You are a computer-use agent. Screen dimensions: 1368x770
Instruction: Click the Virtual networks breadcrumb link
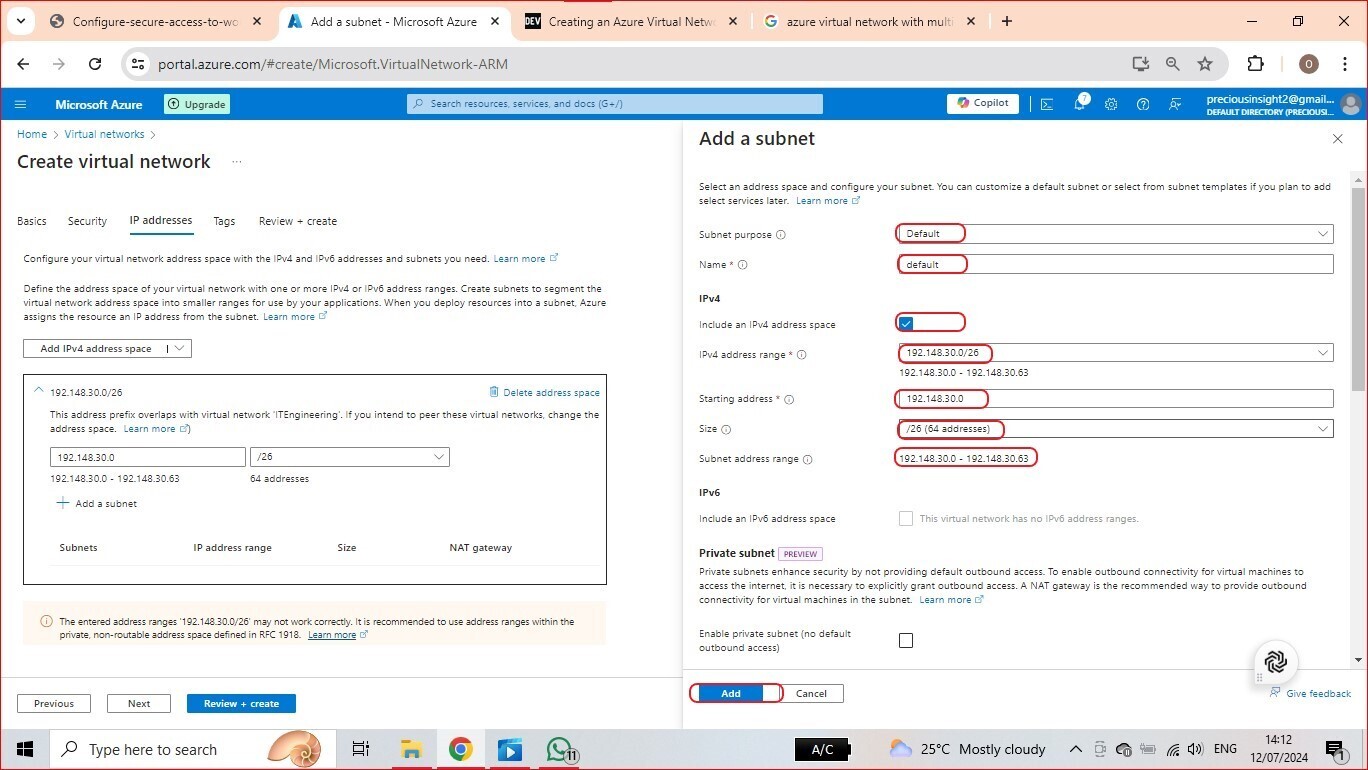click(104, 134)
